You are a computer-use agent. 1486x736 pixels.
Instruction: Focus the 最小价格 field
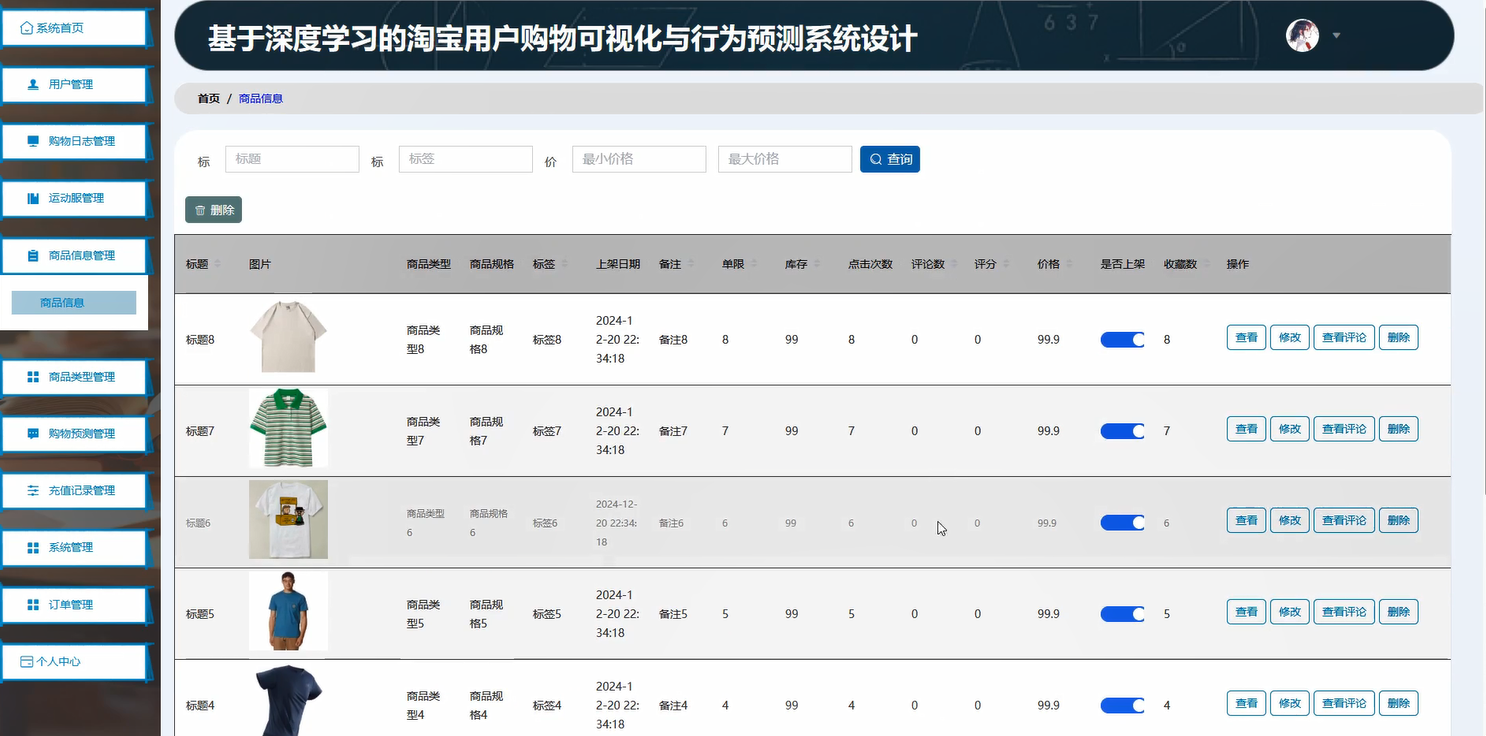[x=639, y=159]
